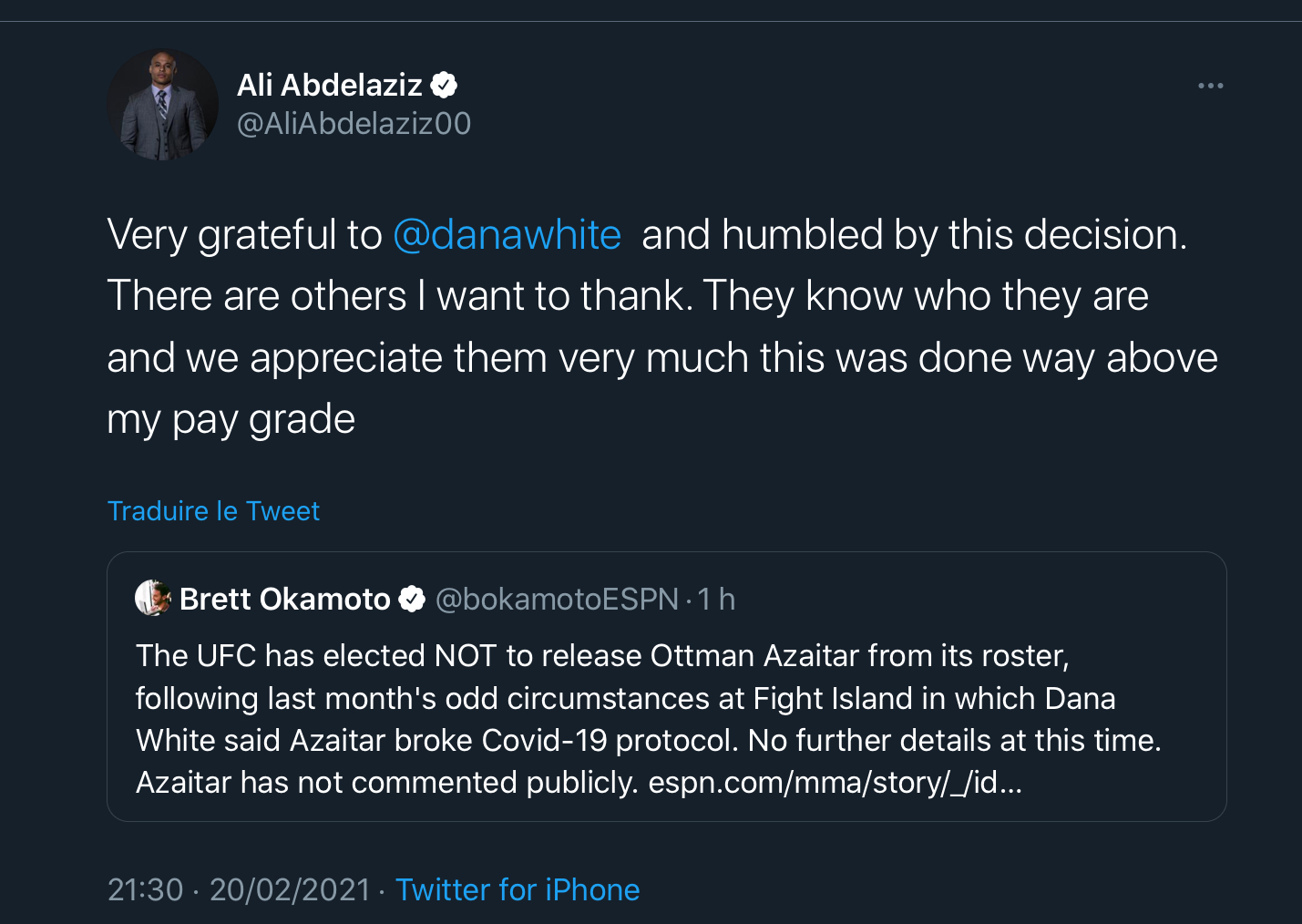Click the quoted tweet's 1 h timestamp
This screenshot has width=1302, height=924.
[x=717, y=599]
